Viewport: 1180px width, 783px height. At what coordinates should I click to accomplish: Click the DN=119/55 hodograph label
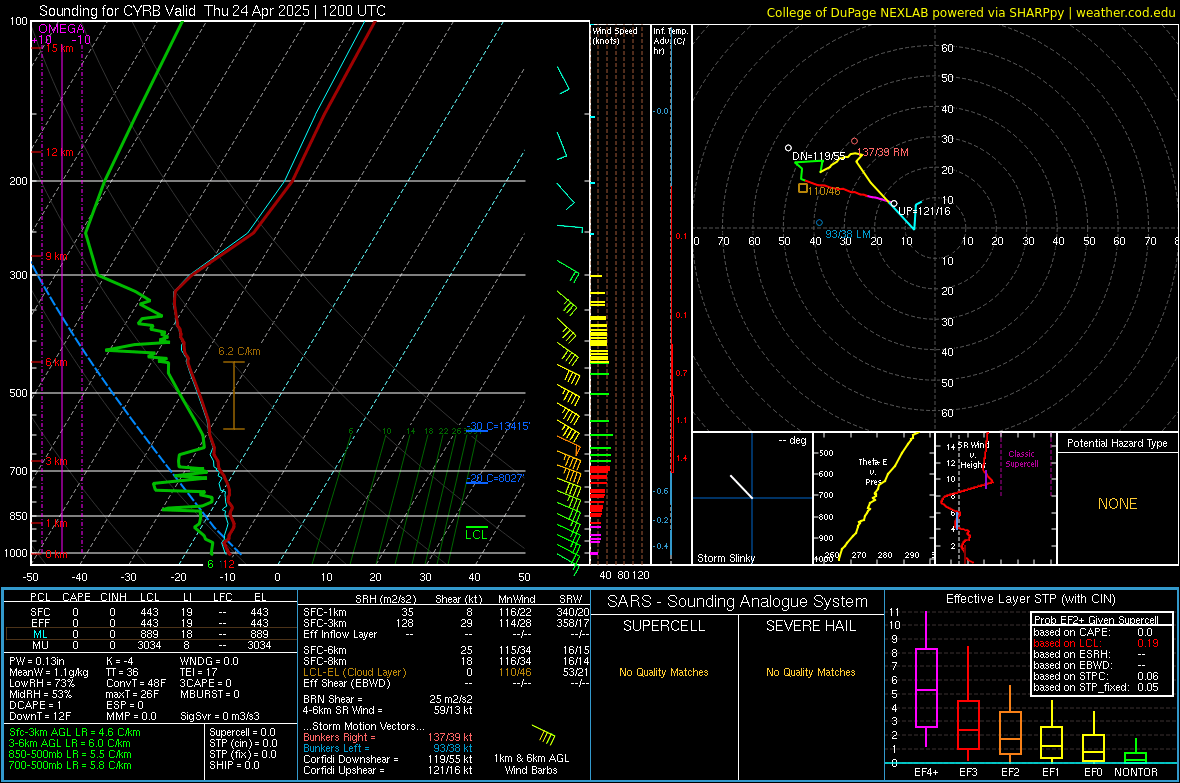tap(819, 157)
